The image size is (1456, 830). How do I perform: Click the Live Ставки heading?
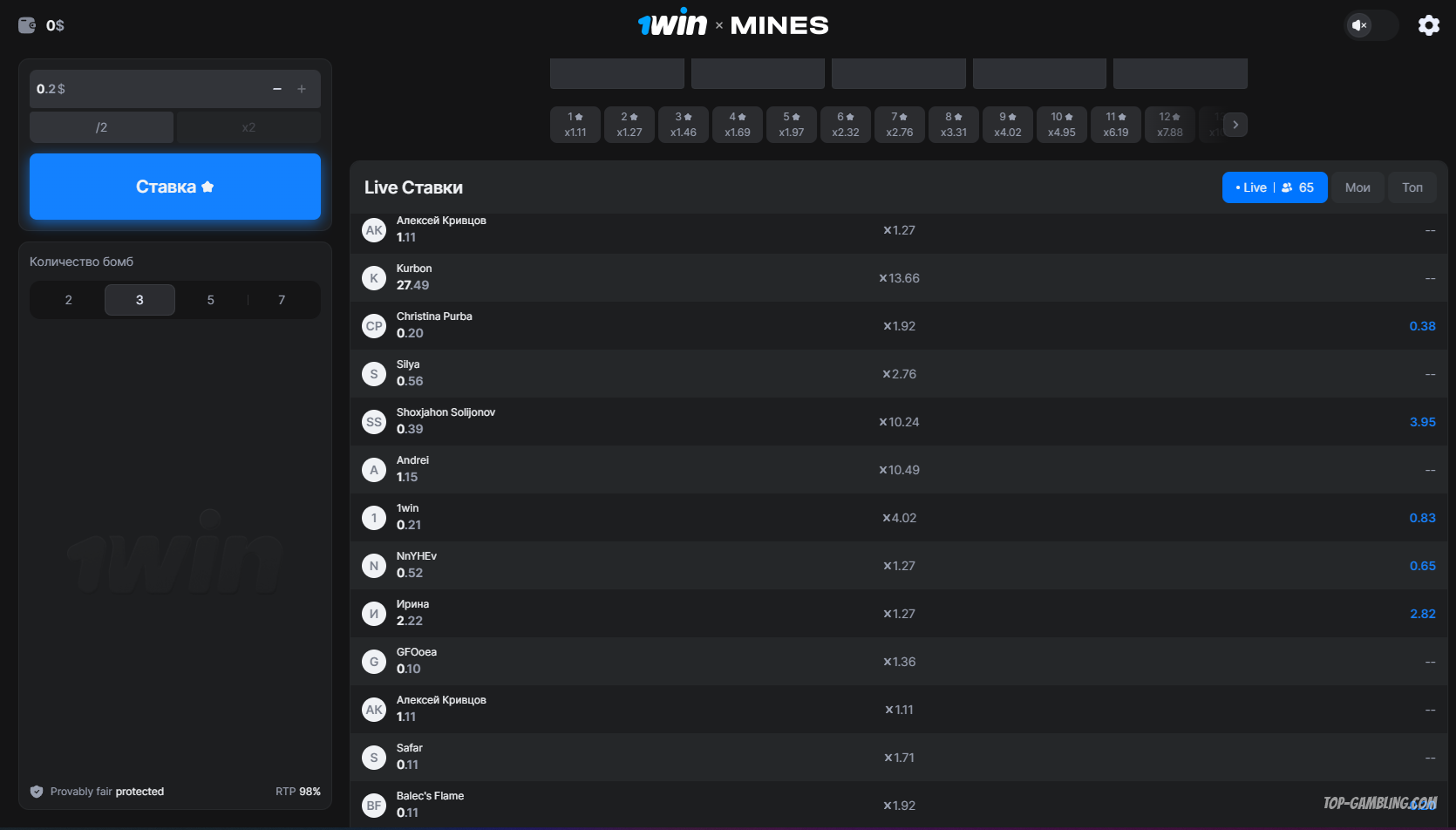pos(413,187)
